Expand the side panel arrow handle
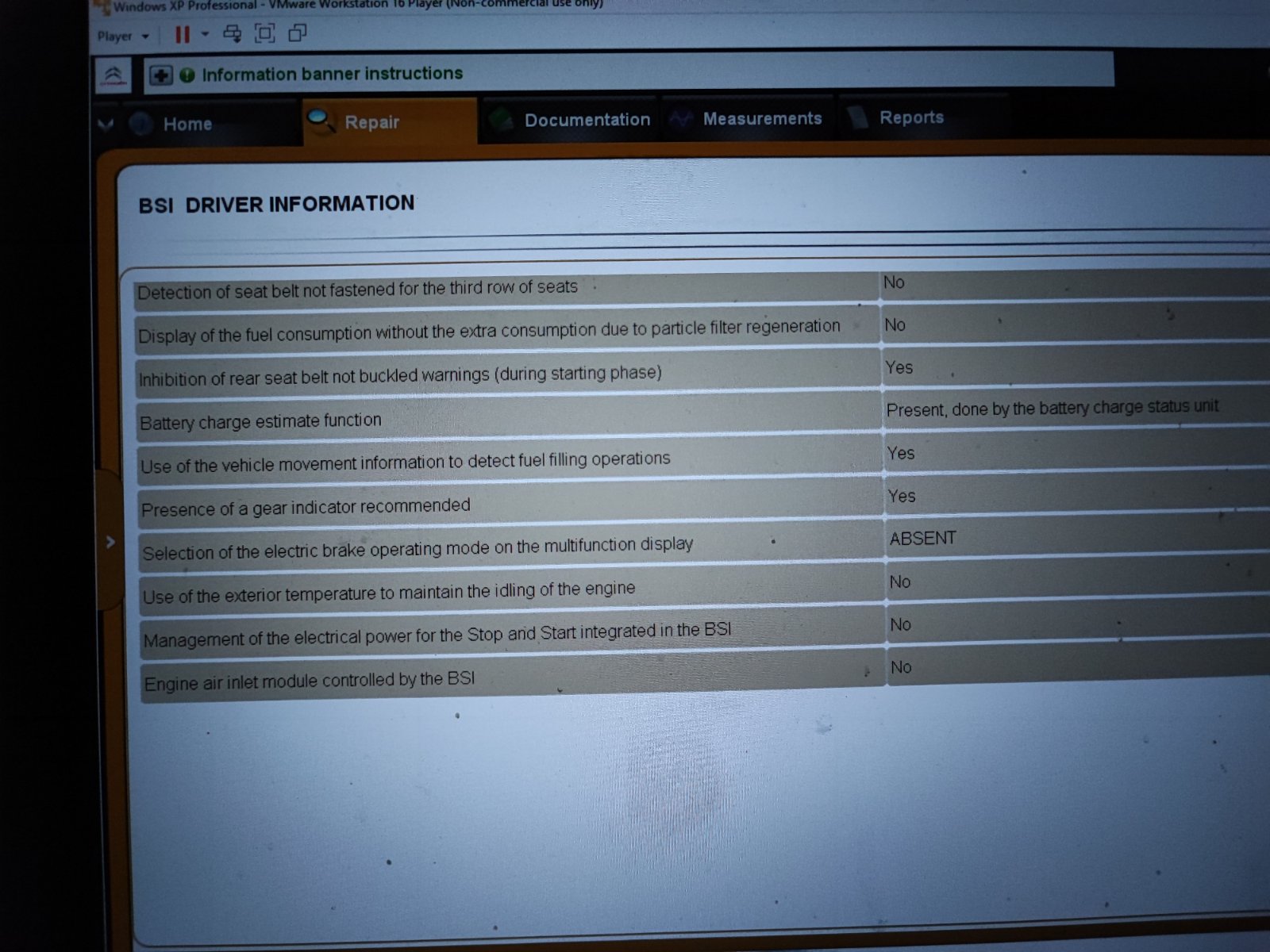The height and width of the screenshot is (952, 1270). (x=110, y=542)
